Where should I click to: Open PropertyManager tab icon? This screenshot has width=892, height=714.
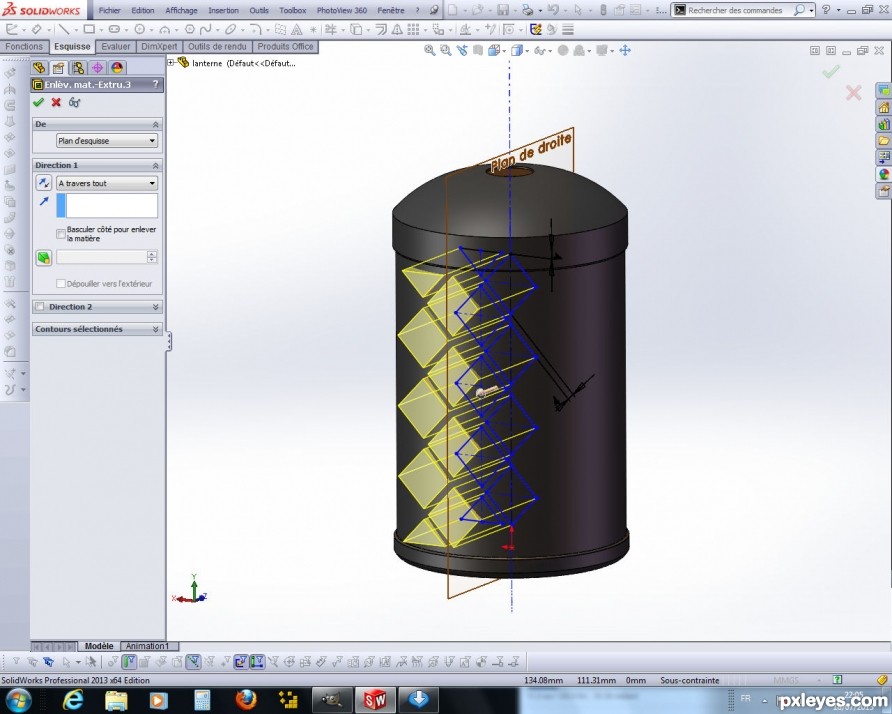tap(58, 68)
